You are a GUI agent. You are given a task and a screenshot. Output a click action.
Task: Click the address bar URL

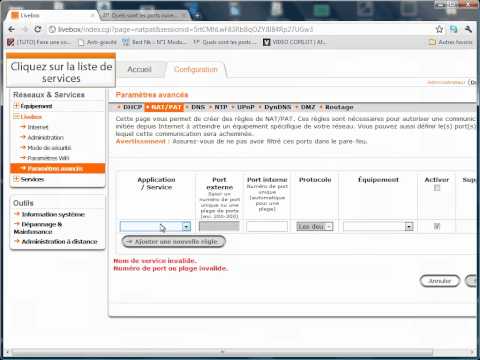[x=185, y=29]
